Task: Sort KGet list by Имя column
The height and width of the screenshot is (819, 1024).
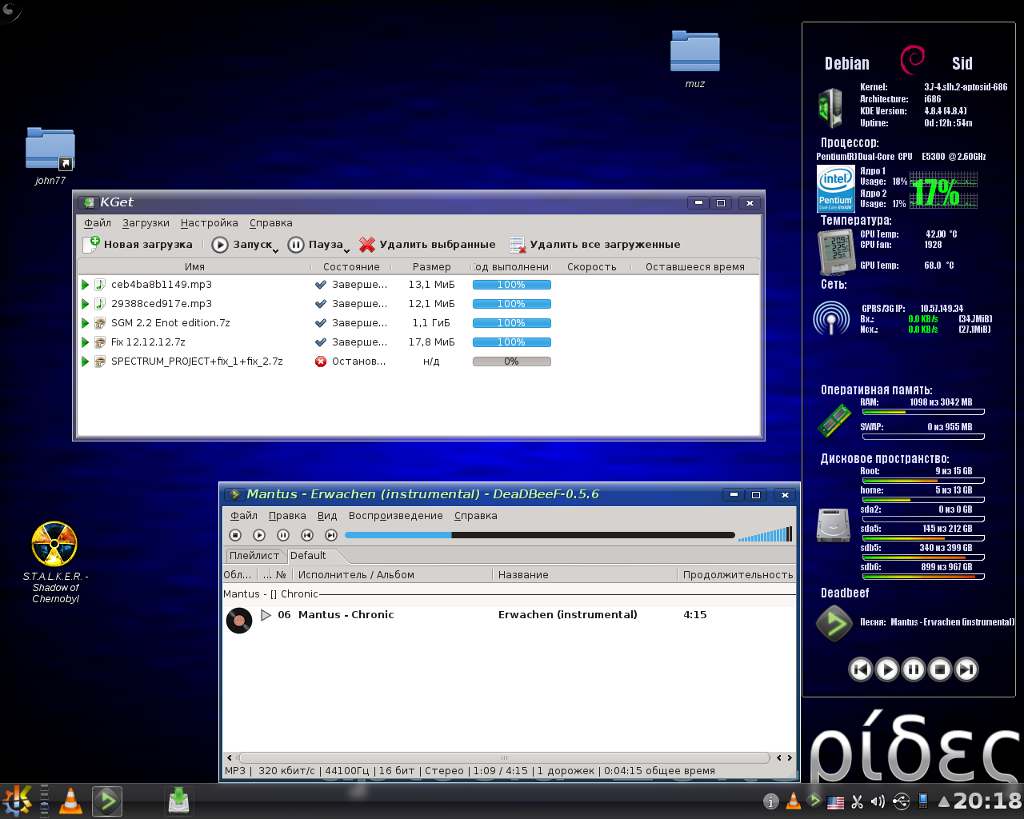Action: [194, 266]
